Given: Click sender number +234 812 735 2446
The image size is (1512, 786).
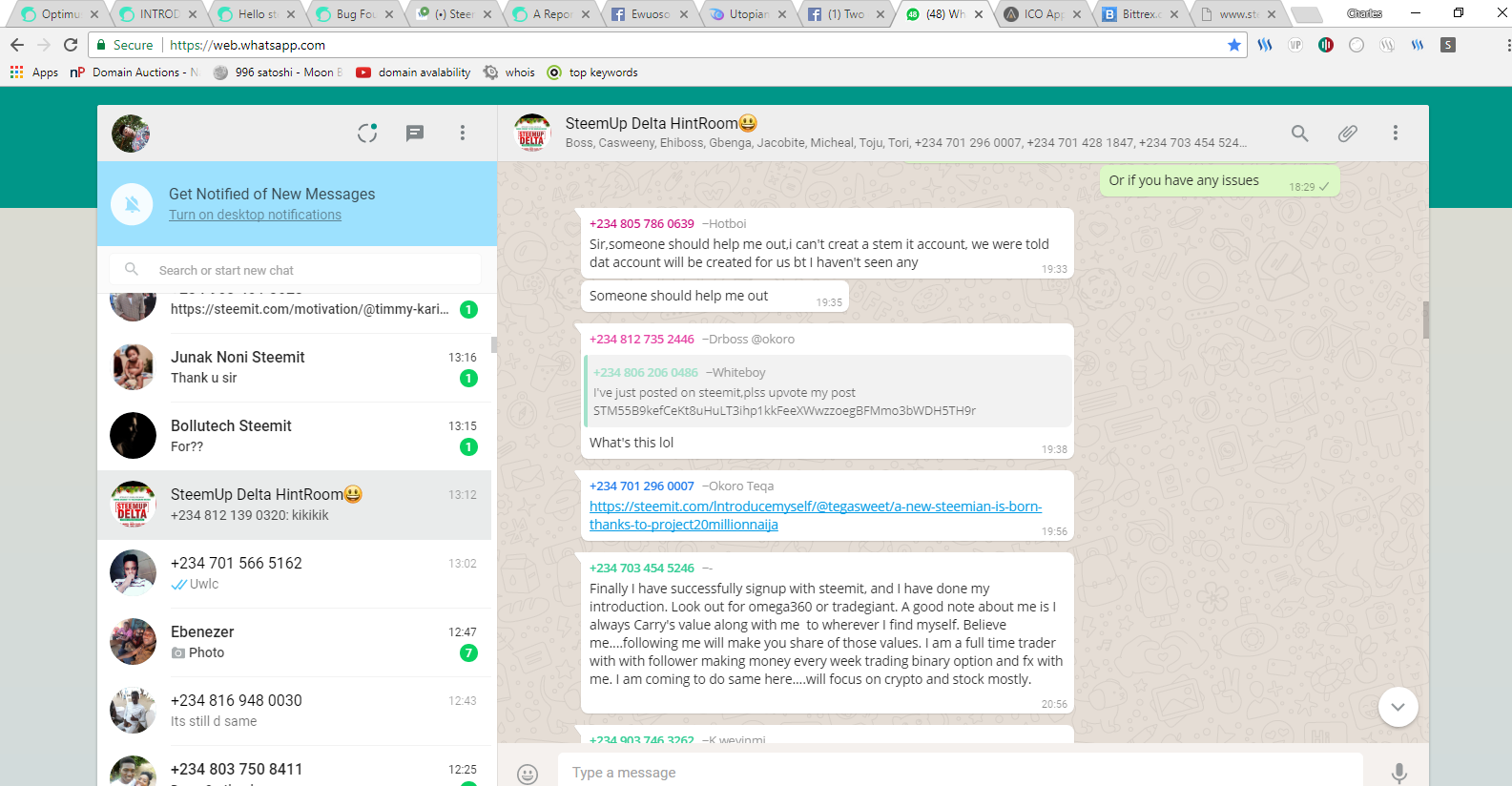Looking at the screenshot, I should coord(642,340).
